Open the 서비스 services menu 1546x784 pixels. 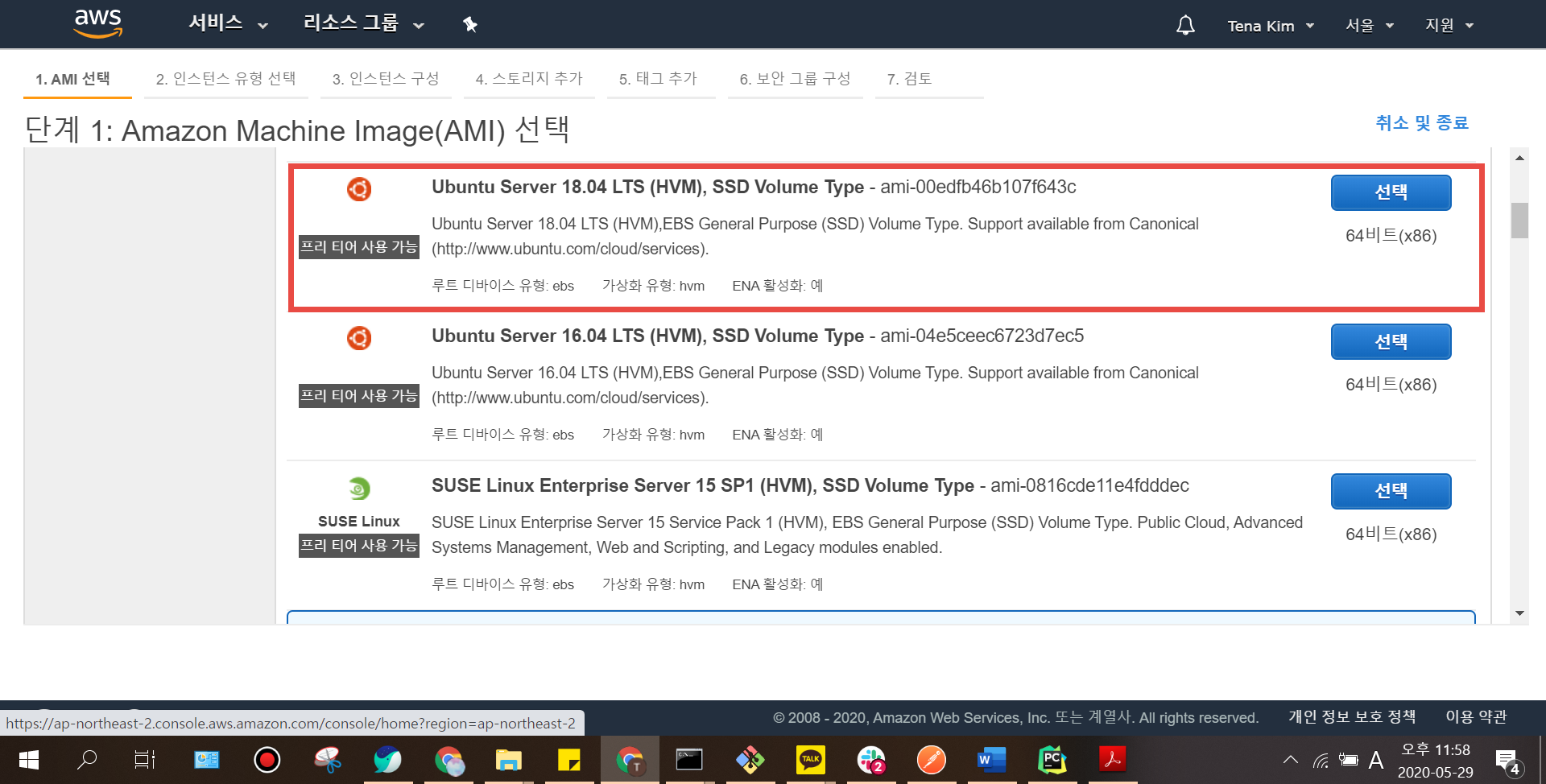[x=228, y=23]
